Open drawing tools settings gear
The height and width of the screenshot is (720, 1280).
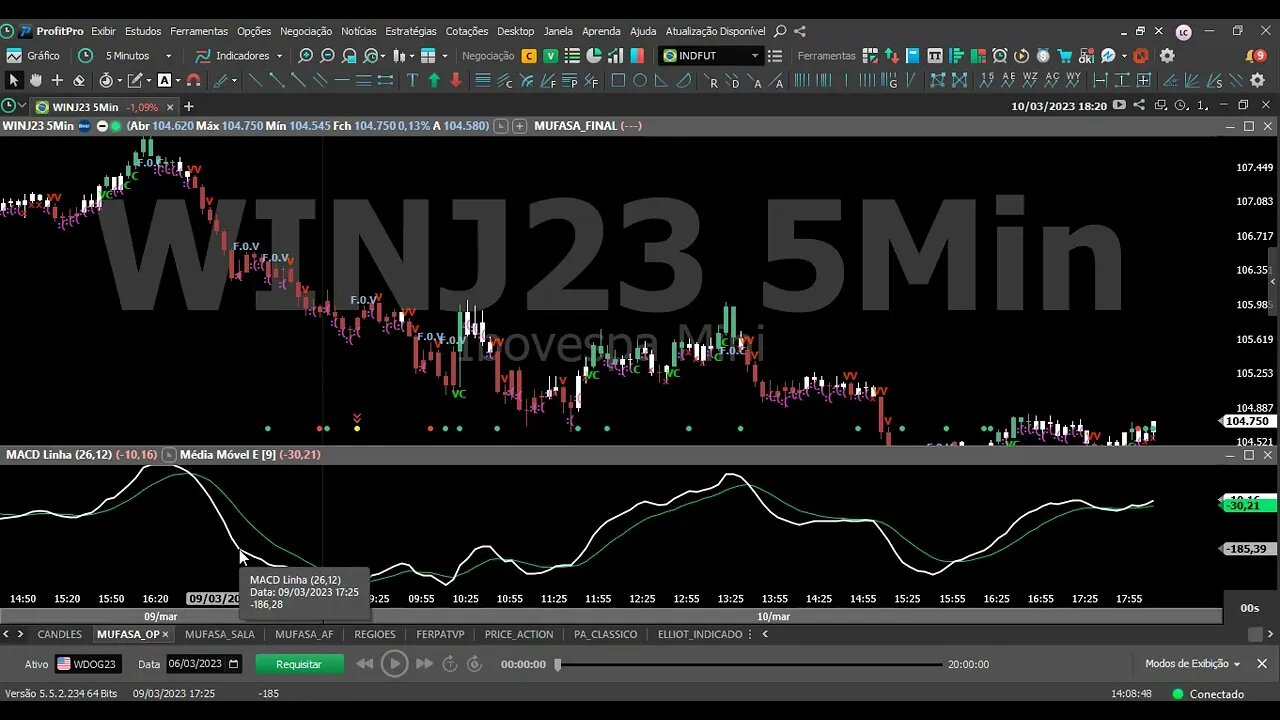tap(1258, 80)
